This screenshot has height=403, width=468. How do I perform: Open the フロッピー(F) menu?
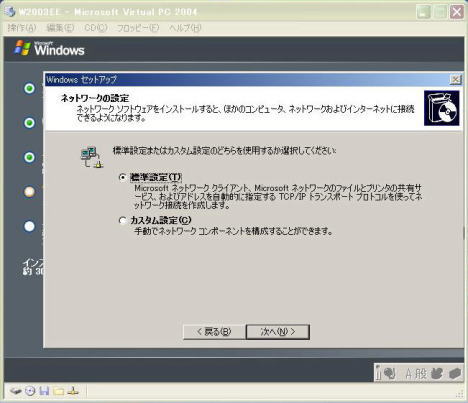pos(138,28)
